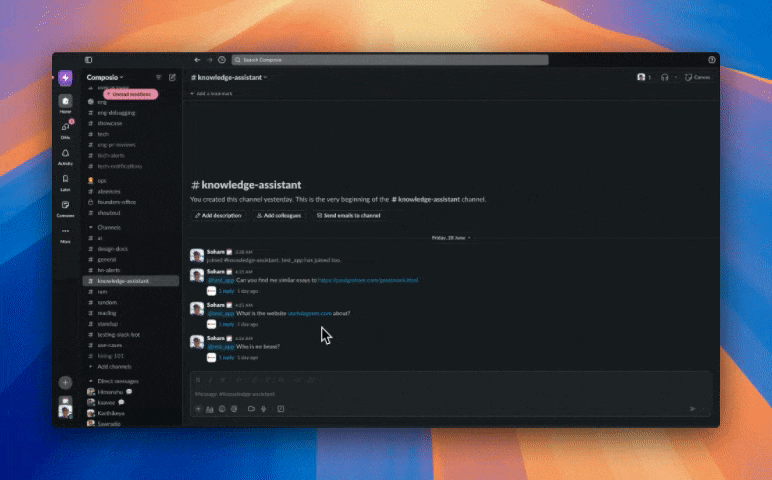772x480 pixels.
Task: Toggle the Aa formatting icon
Action: click(x=210, y=409)
